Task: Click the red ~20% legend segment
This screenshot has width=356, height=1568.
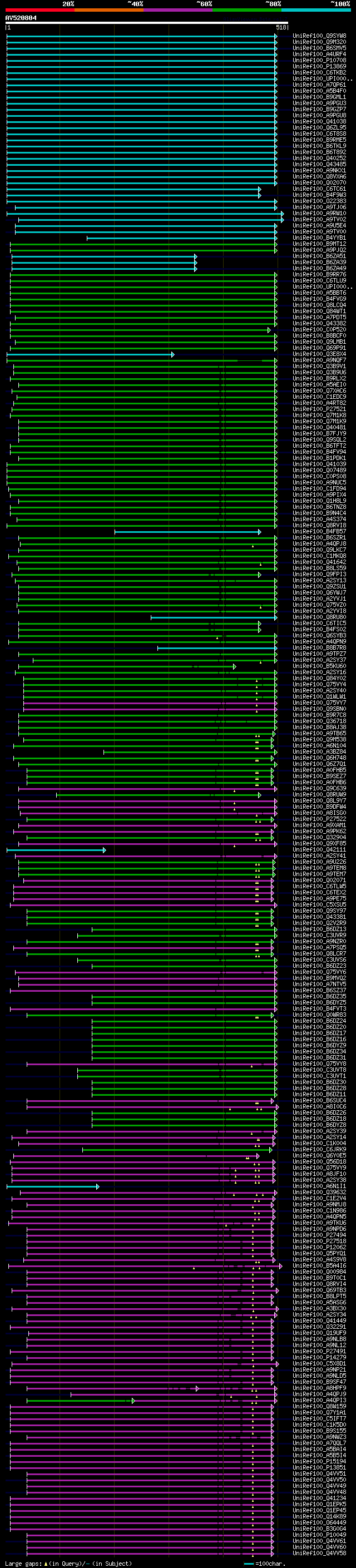Action: 40,10
